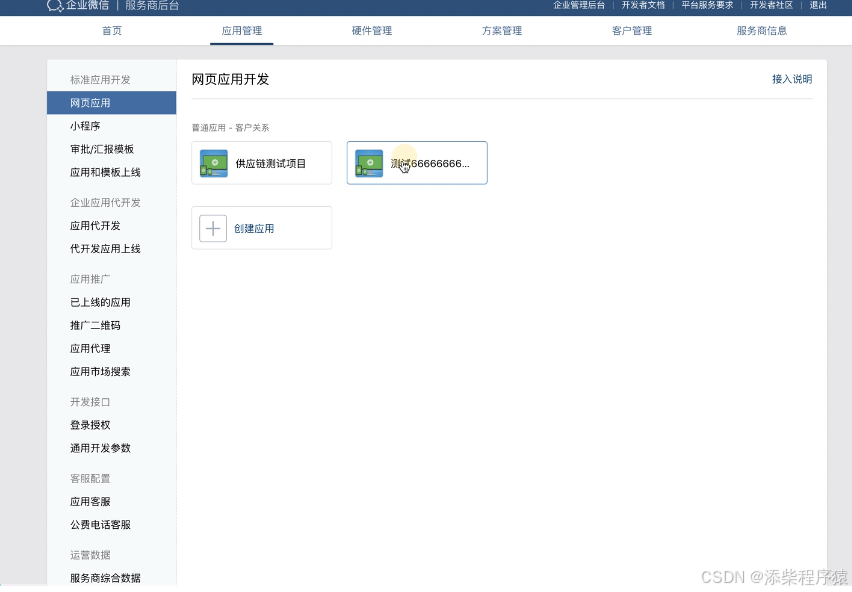Click the 企业微信 logo icon

(55, 5)
